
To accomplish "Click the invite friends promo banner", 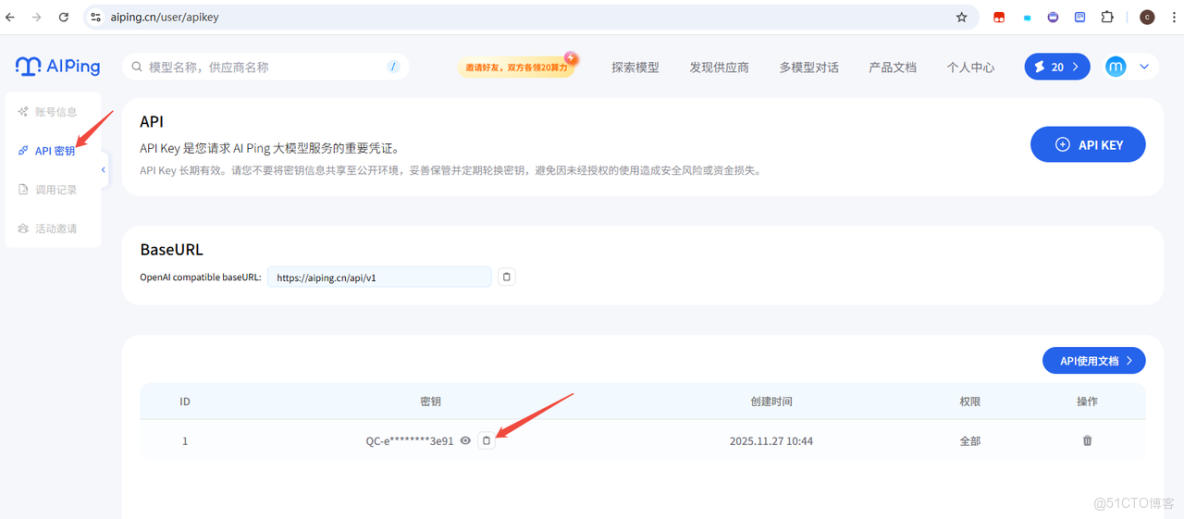I will point(516,66).
